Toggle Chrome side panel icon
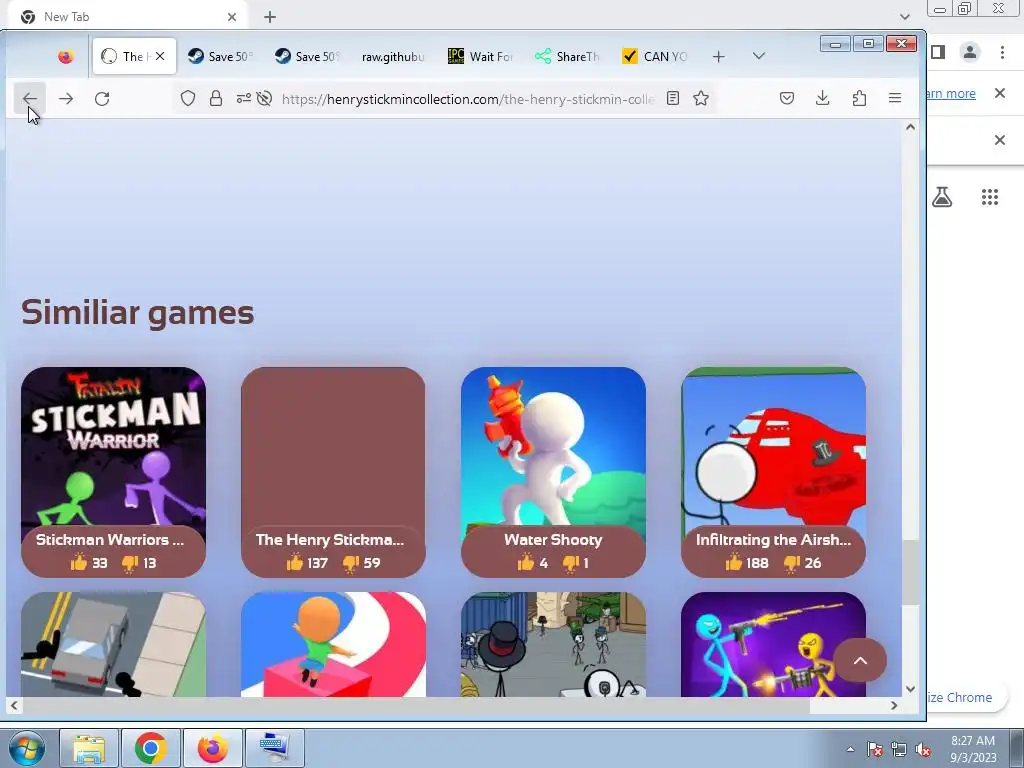Viewport: 1024px width, 768px height. coord(938,52)
